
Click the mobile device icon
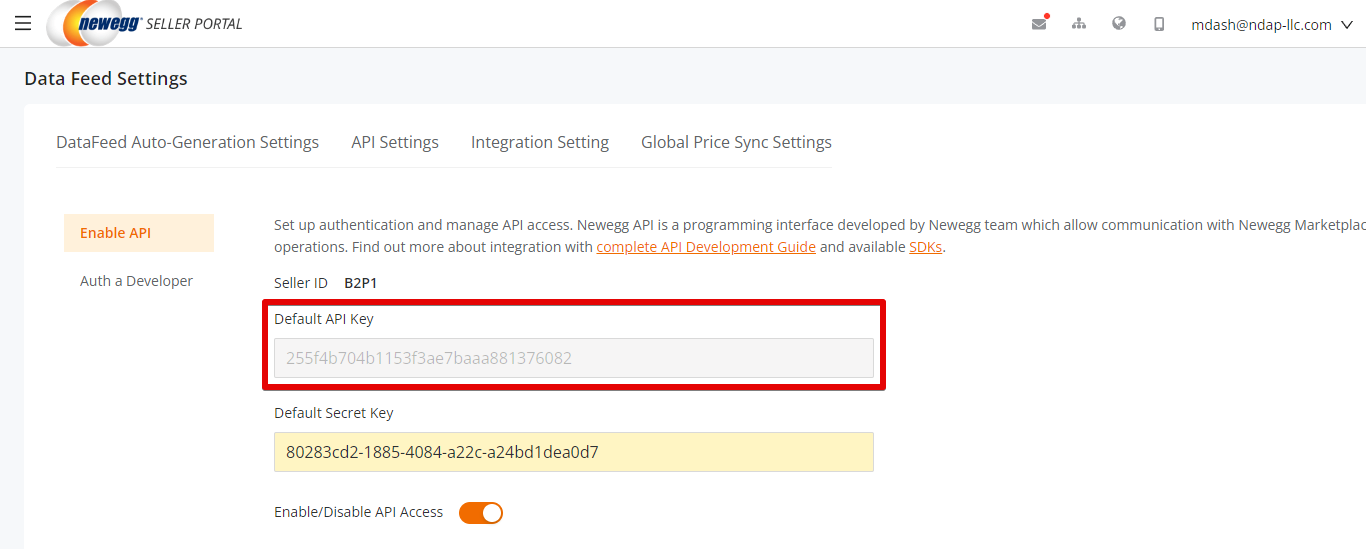1159,23
